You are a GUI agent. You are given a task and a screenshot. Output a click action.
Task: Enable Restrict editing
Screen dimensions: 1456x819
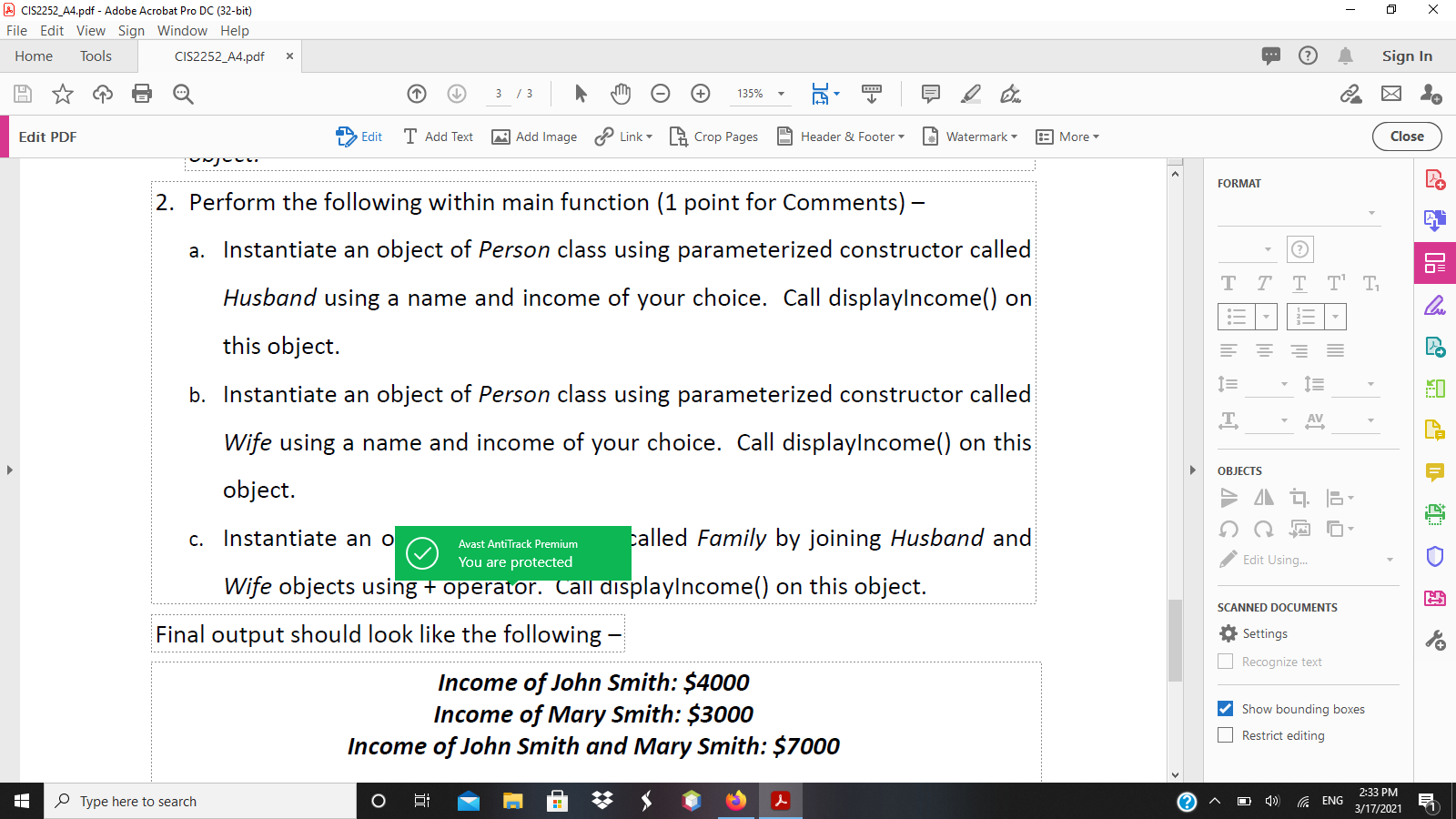1225,735
